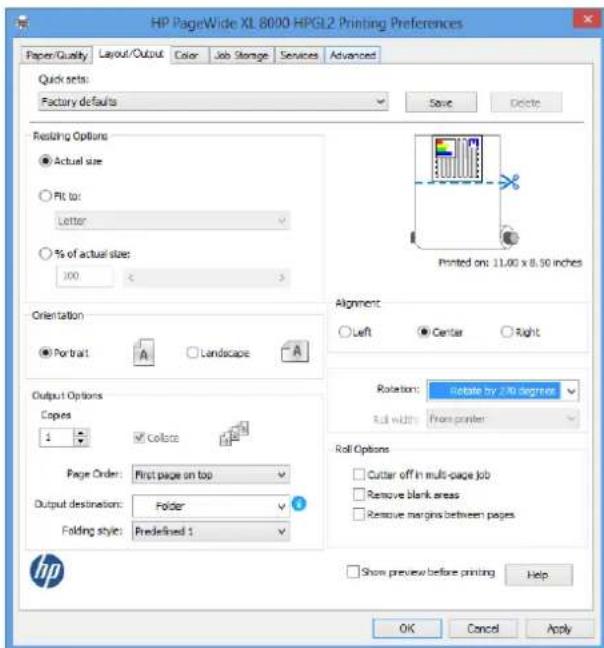Choose % of actual size option
The height and width of the screenshot is (648, 604).
click(x=45, y=253)
